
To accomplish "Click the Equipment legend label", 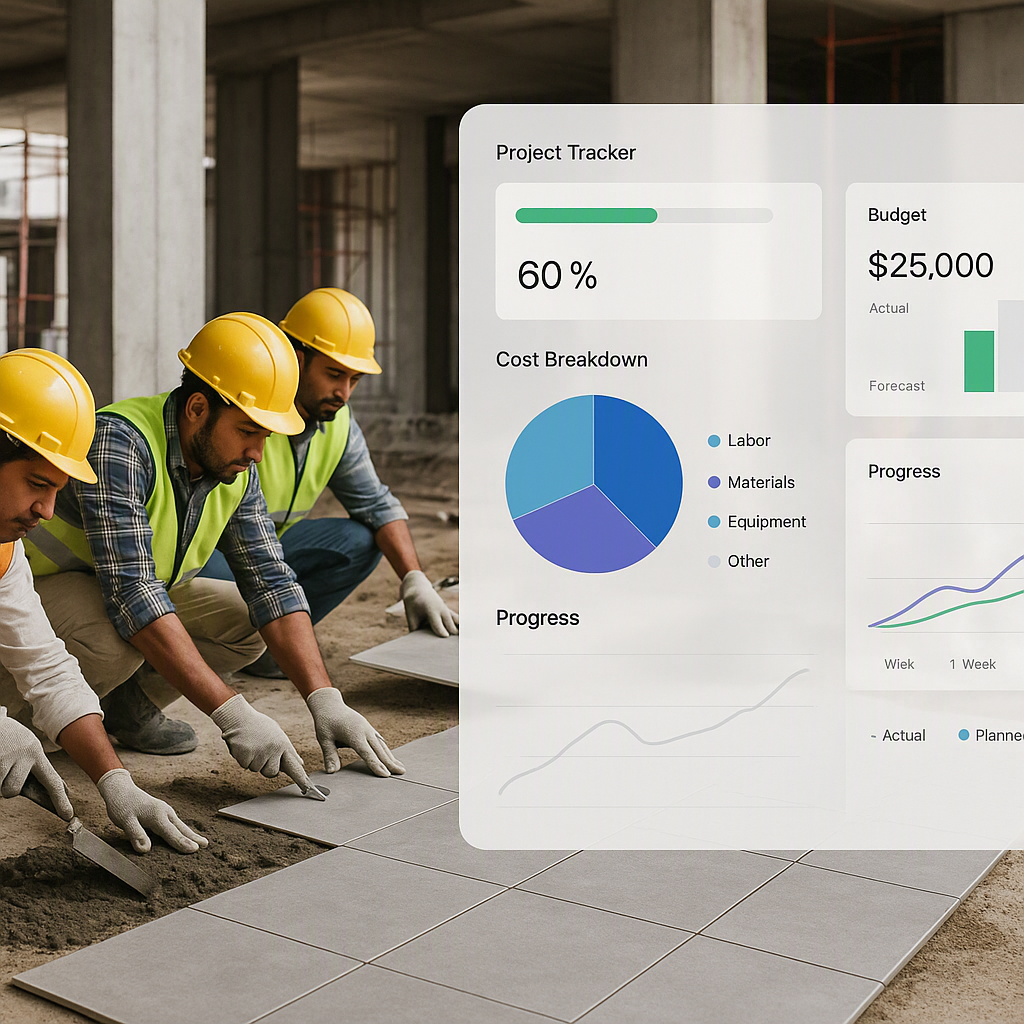I will 767,522.
